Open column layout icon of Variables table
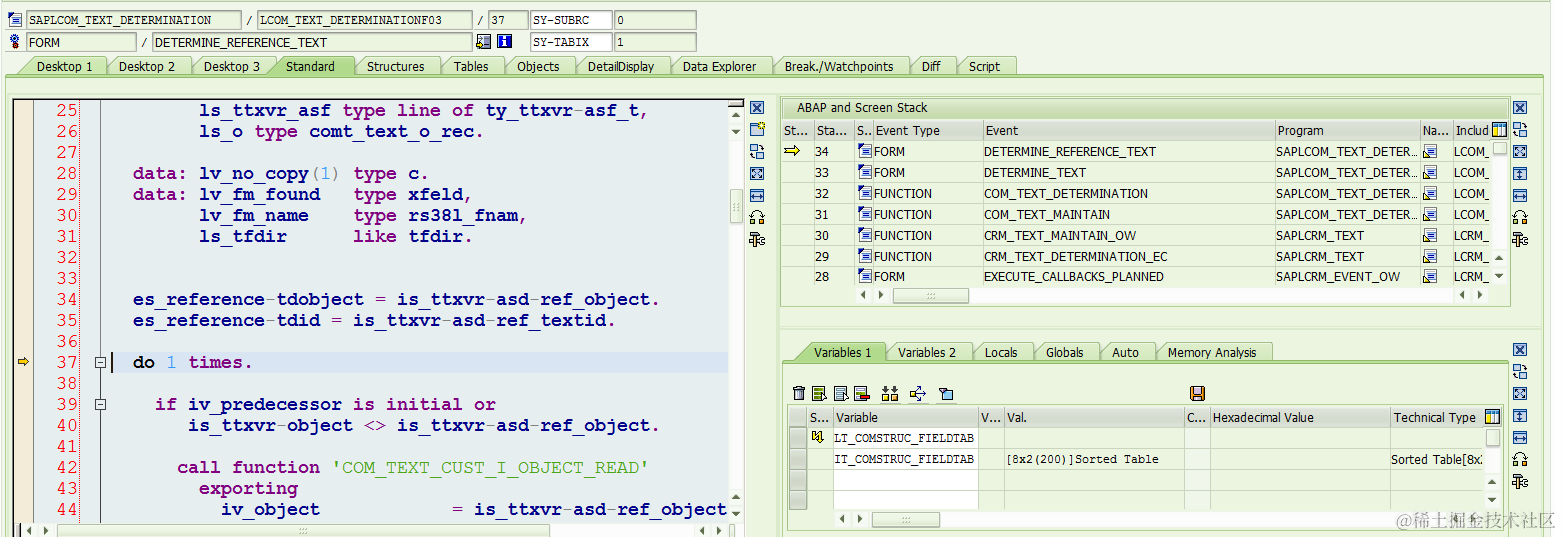 coord(1493,417)
